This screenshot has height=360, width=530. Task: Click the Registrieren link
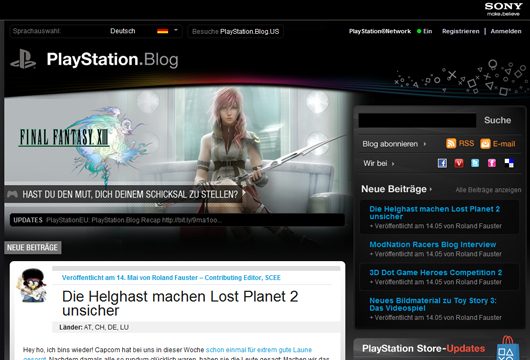tap(460, 31)
